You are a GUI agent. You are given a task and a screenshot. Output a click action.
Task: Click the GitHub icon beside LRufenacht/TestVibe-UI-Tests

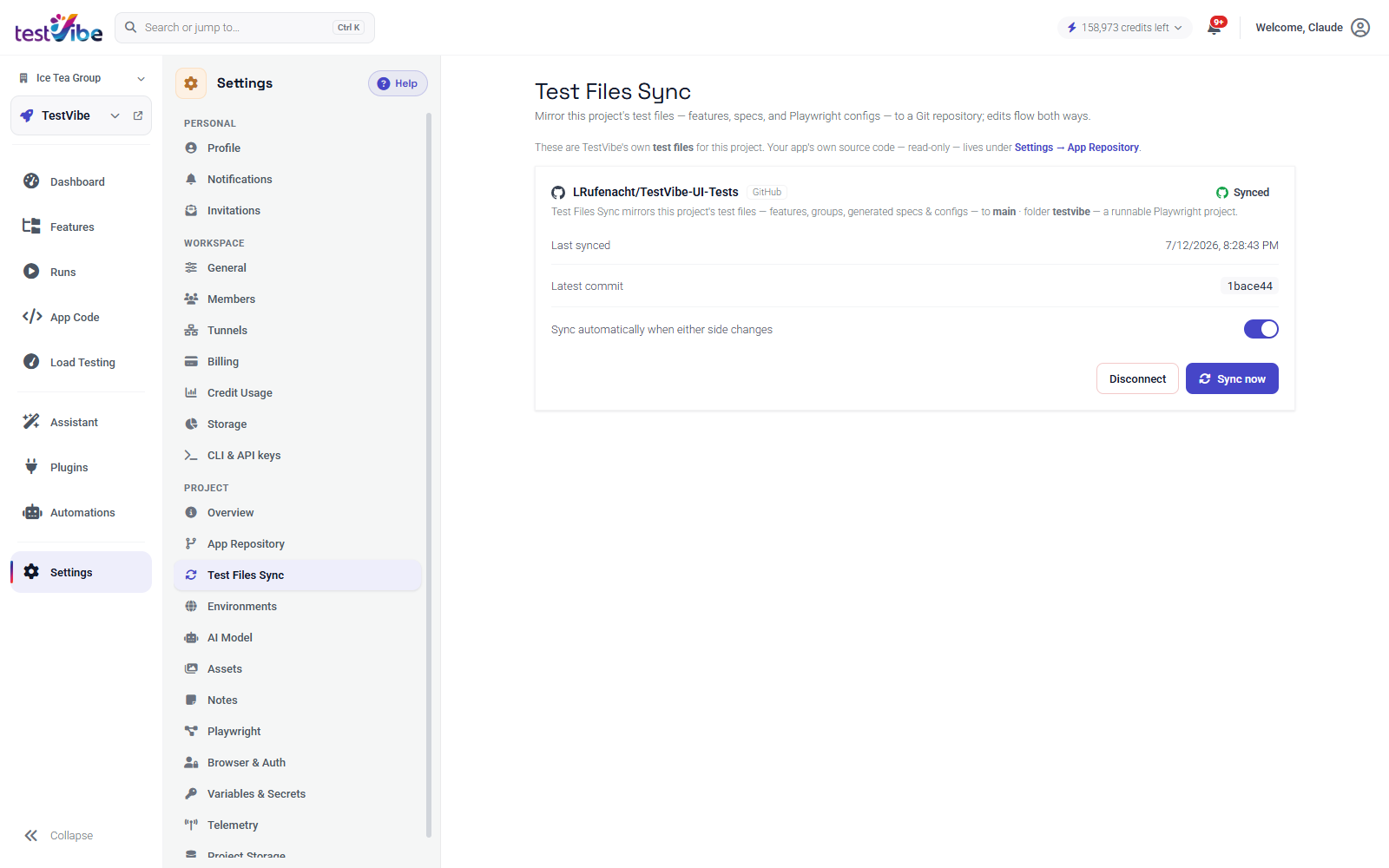[x=558, y=193]
